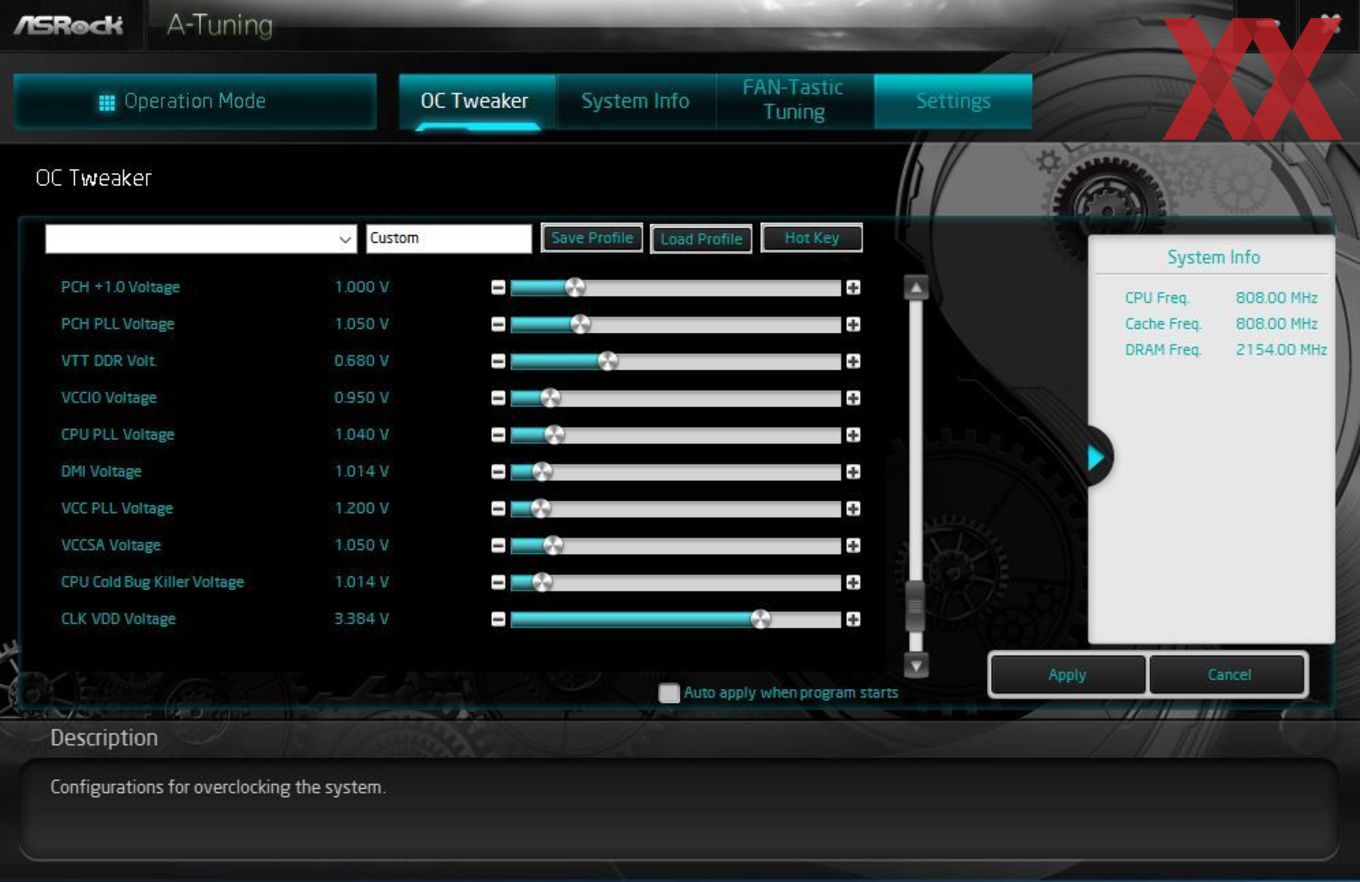The width and height of the screenshot is (1360, 882).
Task: Click the CLK VDD Voltage slider handle
Action: coord(761,620)
